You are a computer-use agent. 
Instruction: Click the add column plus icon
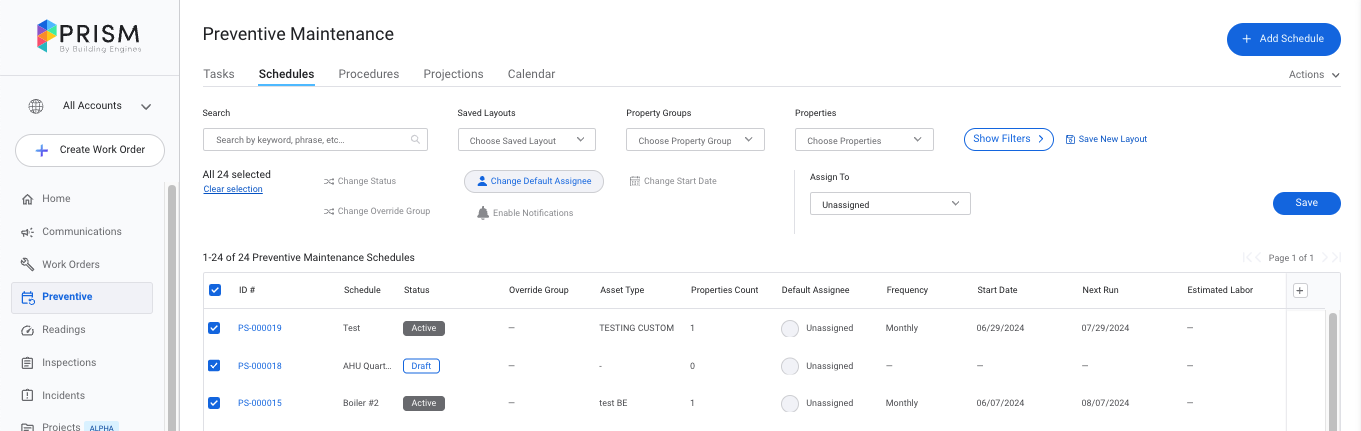pos(1300,290)
